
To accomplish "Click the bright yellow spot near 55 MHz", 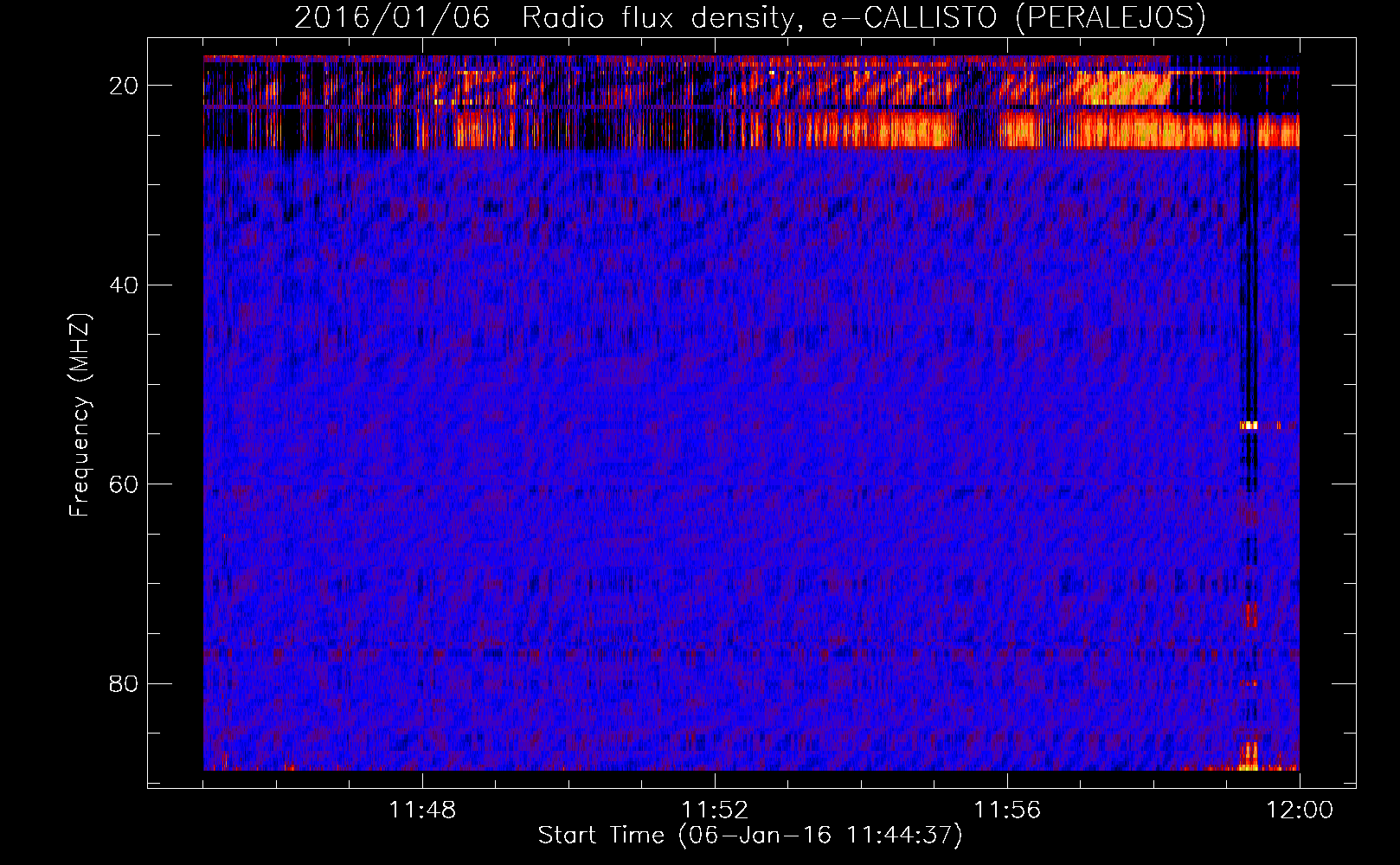I will pos(1249,426).
